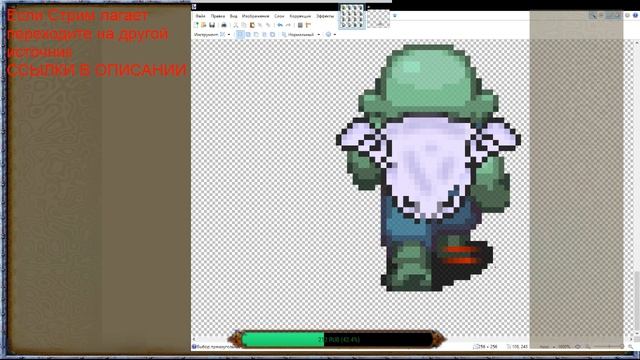The height and width of the screenshot is (360, 640).
Task: Select the Add (union) selection mode icon
Action: pyautogui.click(x=248, y=35)
